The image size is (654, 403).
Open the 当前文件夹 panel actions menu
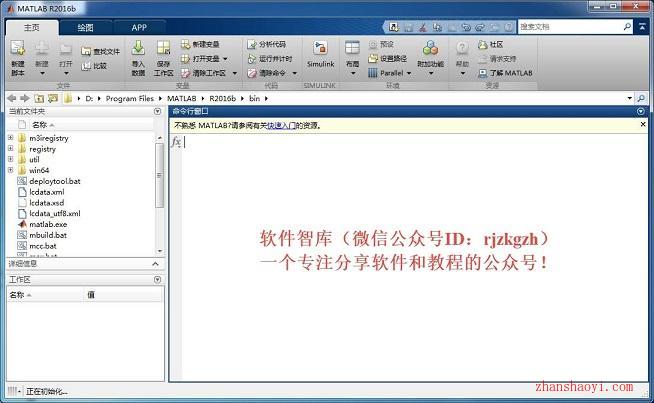click(157, 111)
